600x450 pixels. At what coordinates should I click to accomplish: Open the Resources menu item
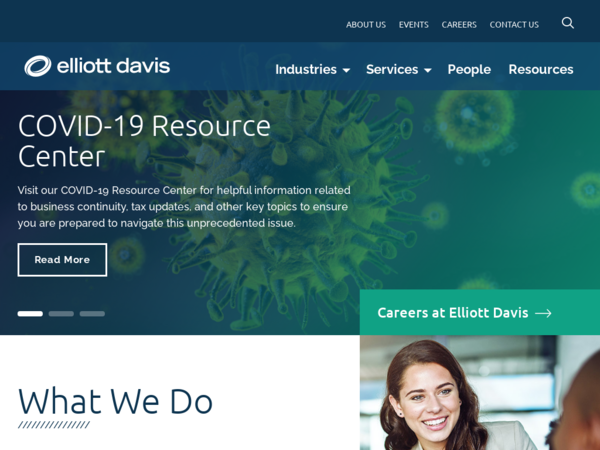(x=541, y=70)
